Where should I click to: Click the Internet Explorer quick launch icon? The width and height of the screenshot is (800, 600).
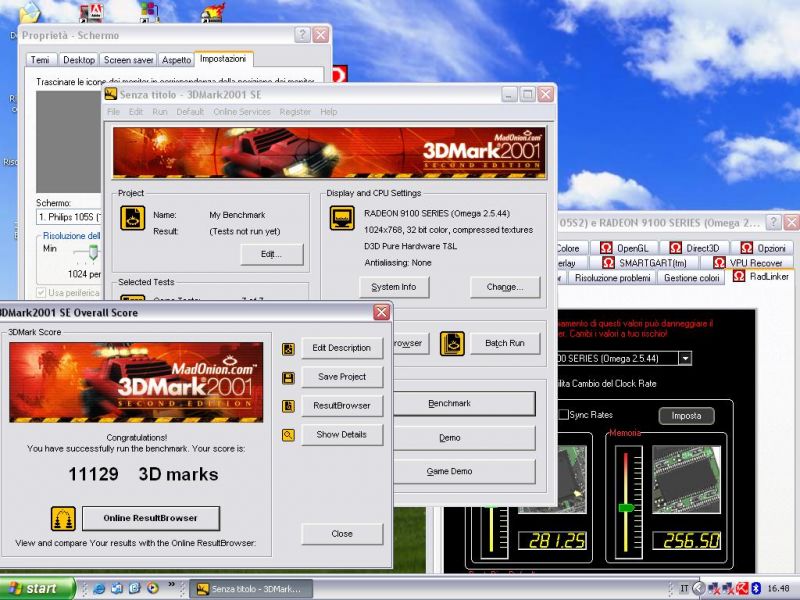(x=99, y=588)
